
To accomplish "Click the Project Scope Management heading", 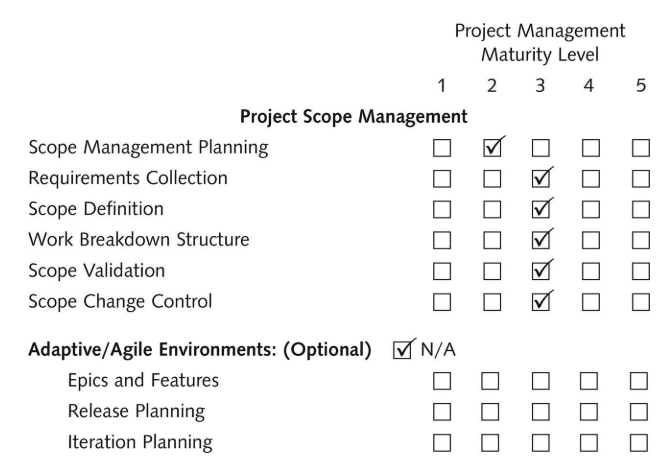I will click(353, 117).
